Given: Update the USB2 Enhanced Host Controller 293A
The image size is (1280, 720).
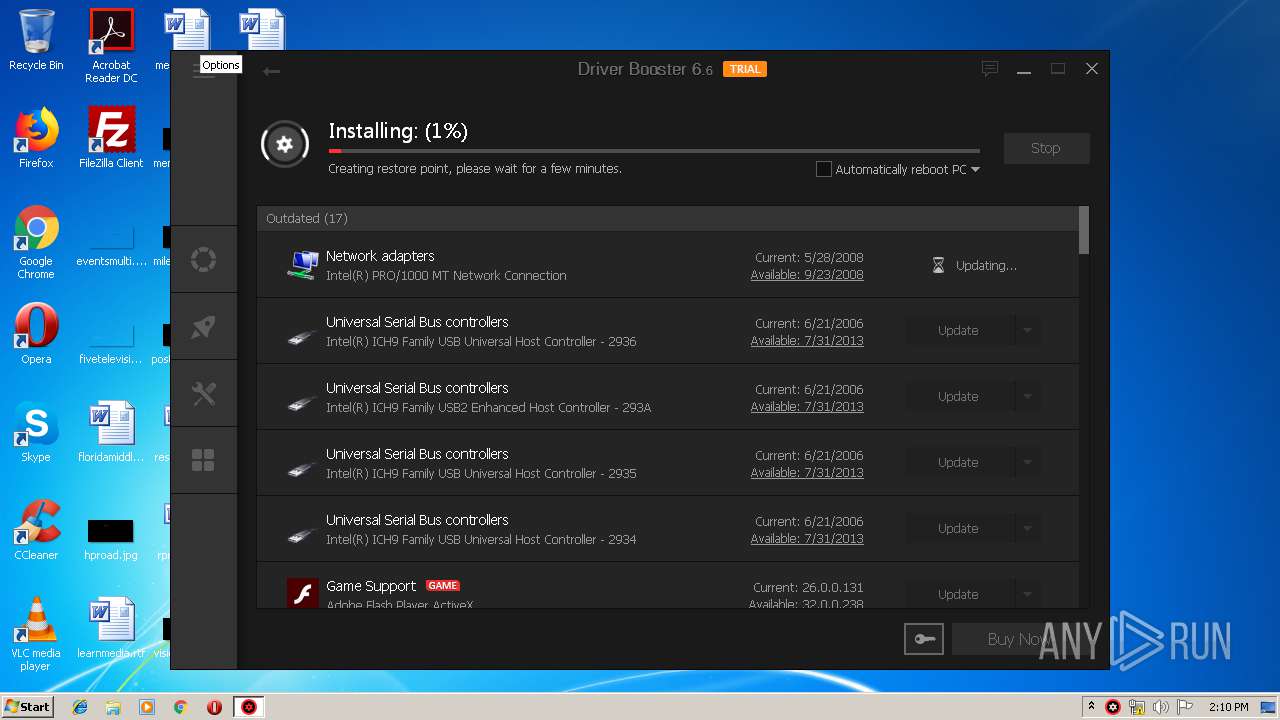Looking at the screenshot, I should click(959, 397).
